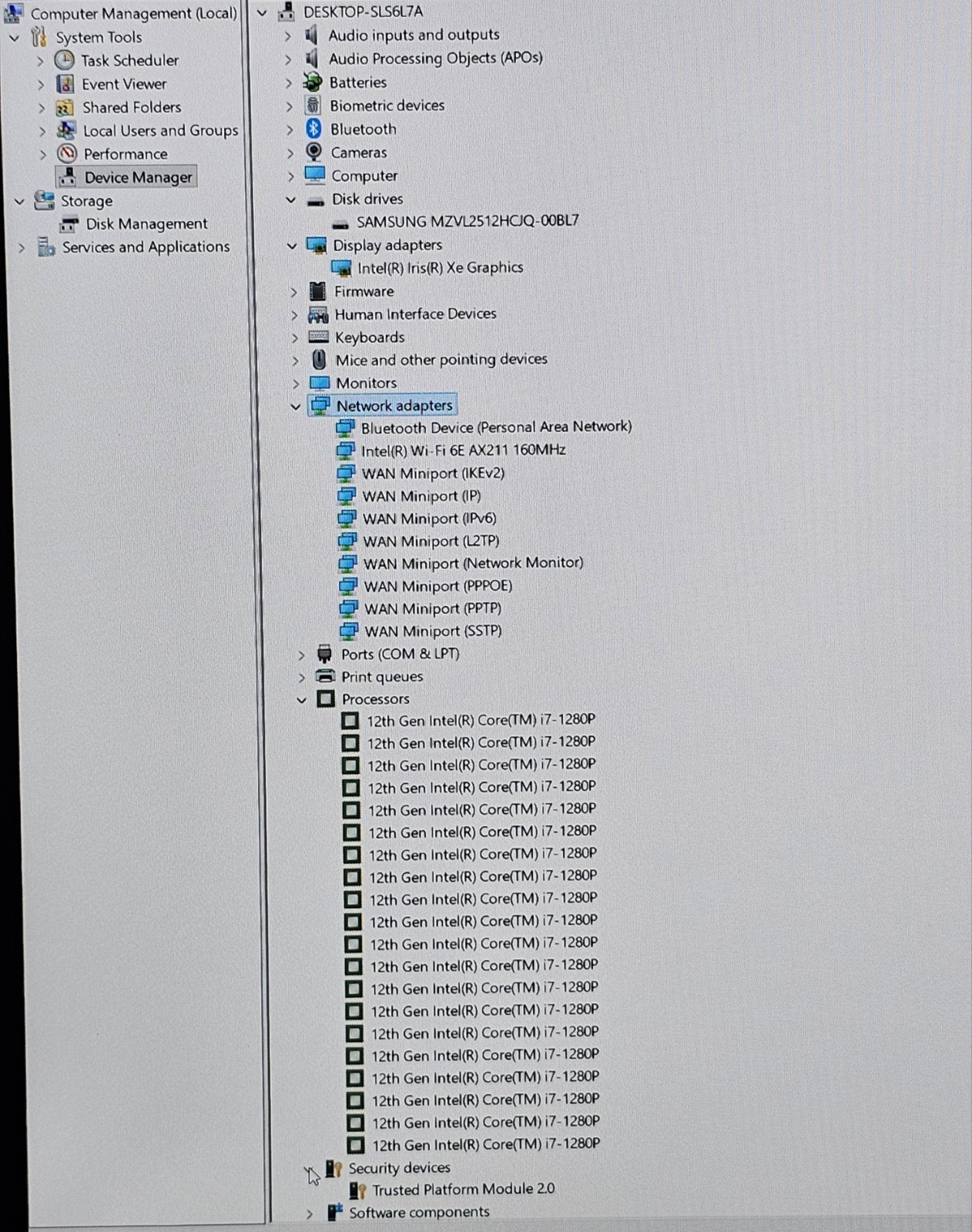Collapse the Processors category
Image resolution: width=972 pixels, height=1232 pixels.
point(302,699)
